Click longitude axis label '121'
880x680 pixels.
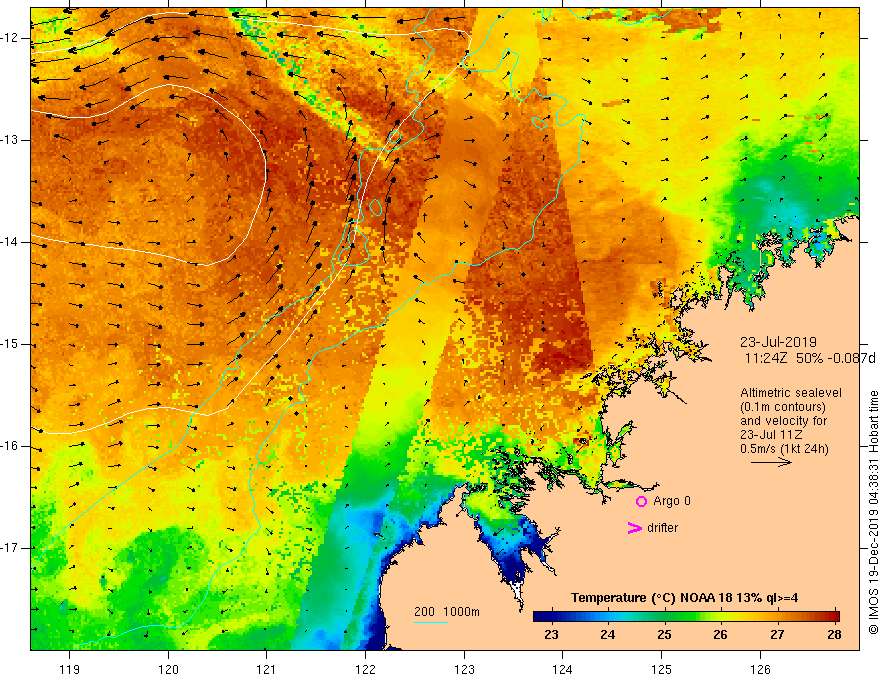[x=266, y=669]
